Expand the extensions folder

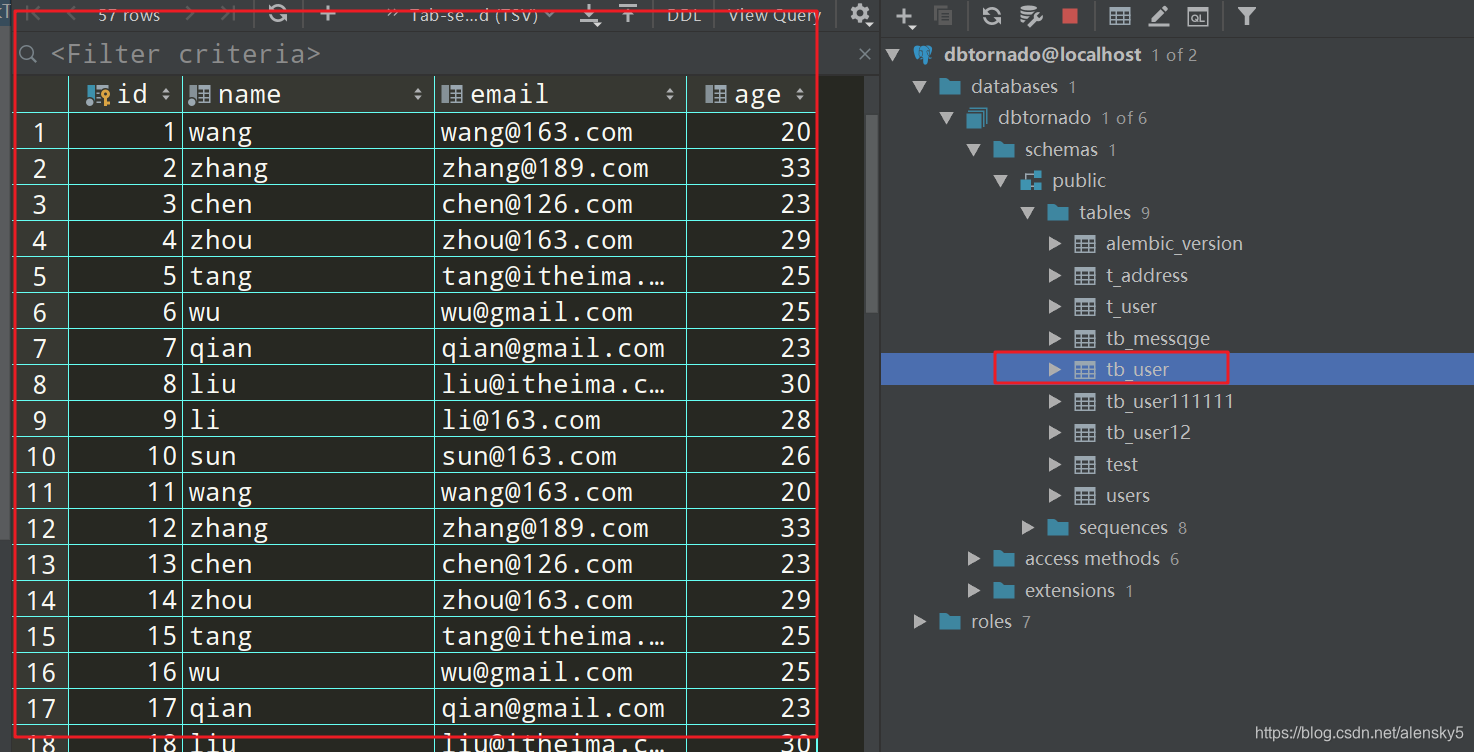974,591
